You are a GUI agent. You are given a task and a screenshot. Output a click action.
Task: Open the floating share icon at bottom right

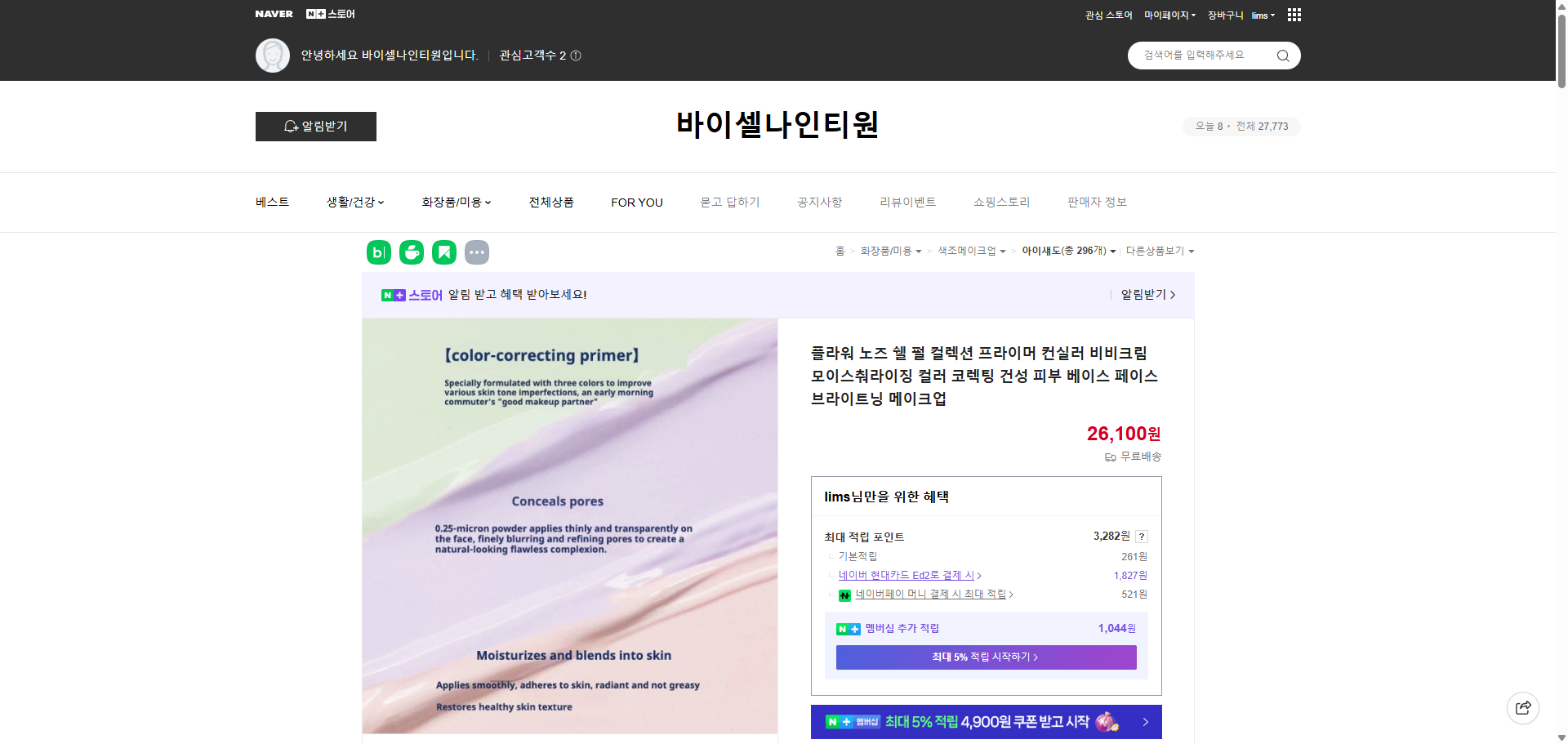pos(1522,707)
